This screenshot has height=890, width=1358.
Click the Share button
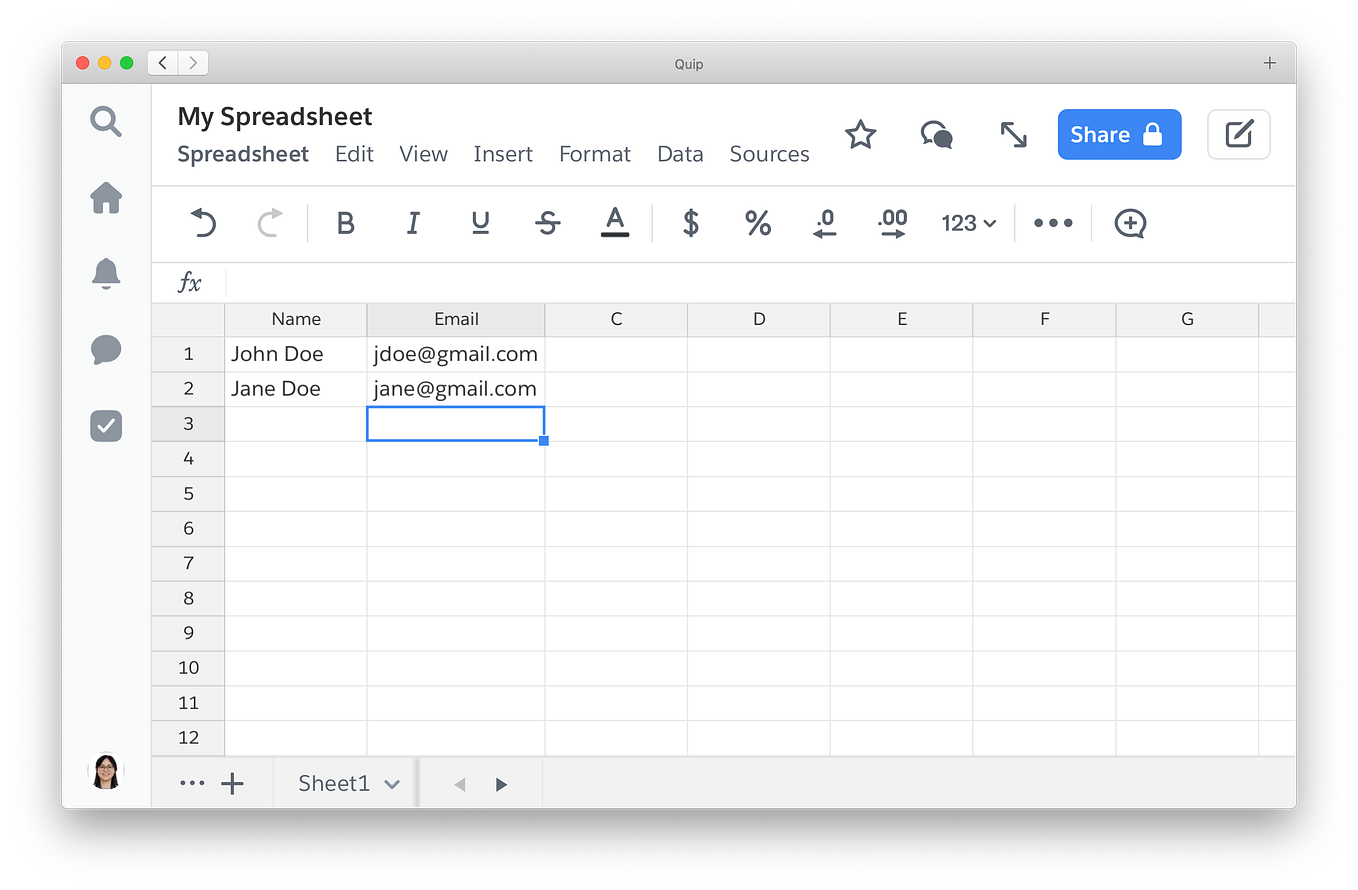click(x=1119, y=134)
